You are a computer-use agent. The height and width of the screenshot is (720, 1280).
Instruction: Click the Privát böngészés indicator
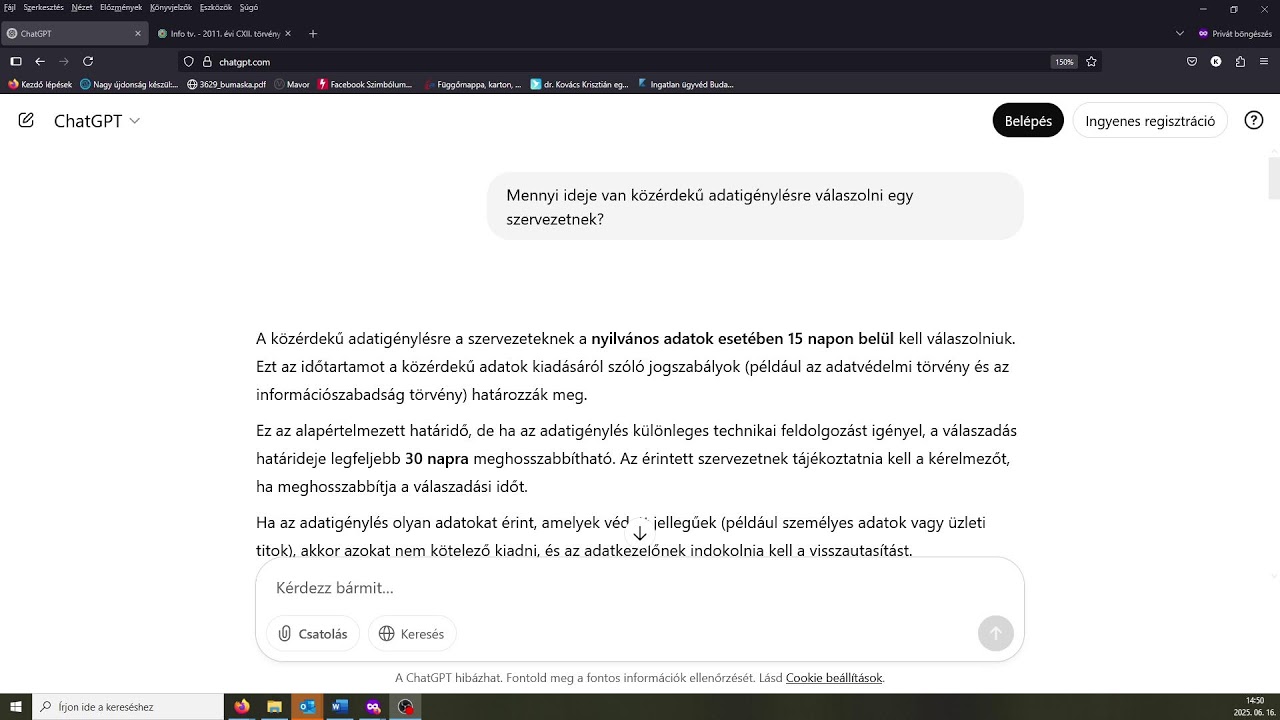[1235, 33]
